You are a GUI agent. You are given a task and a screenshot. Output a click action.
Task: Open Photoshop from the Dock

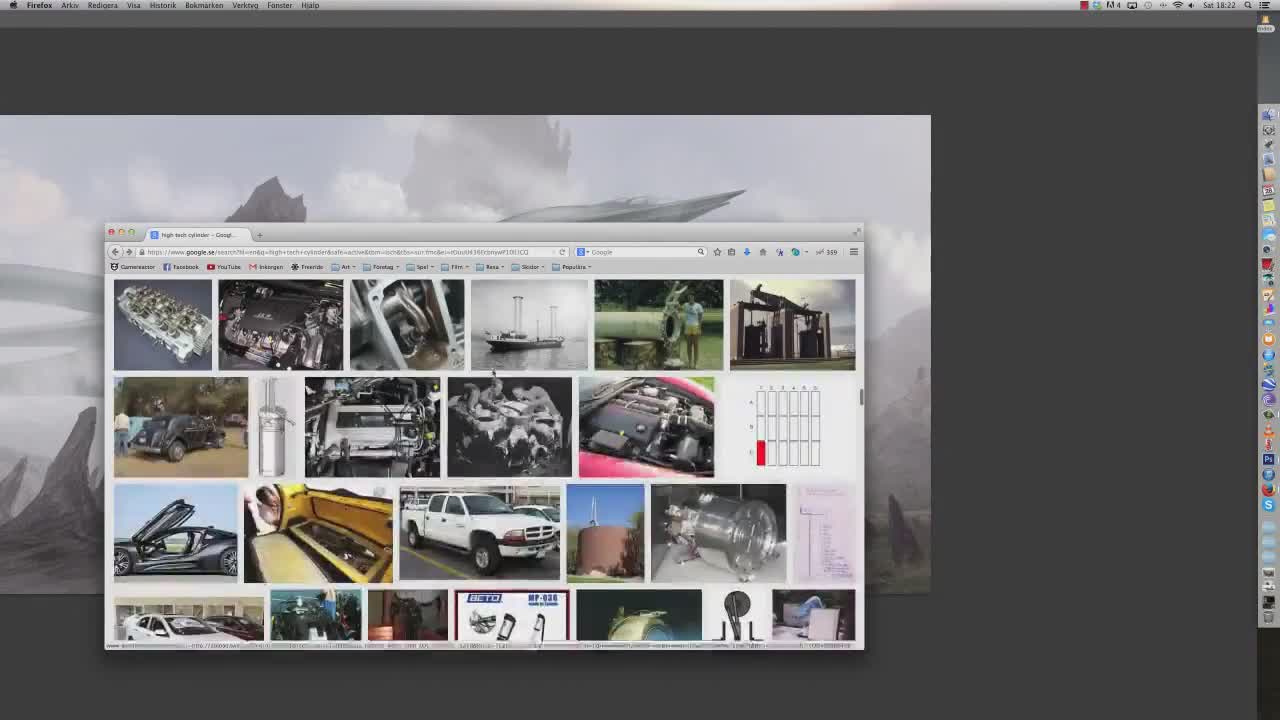pyautogui.click(x=1268, y=459)
